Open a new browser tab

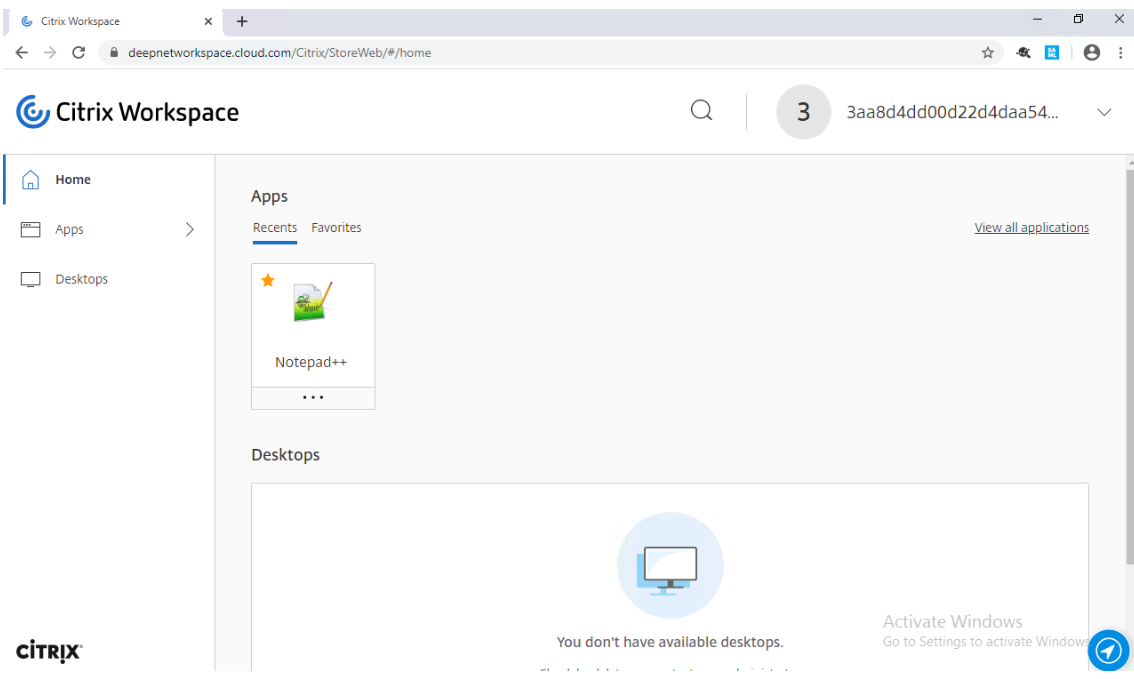[x=242, y=21]
